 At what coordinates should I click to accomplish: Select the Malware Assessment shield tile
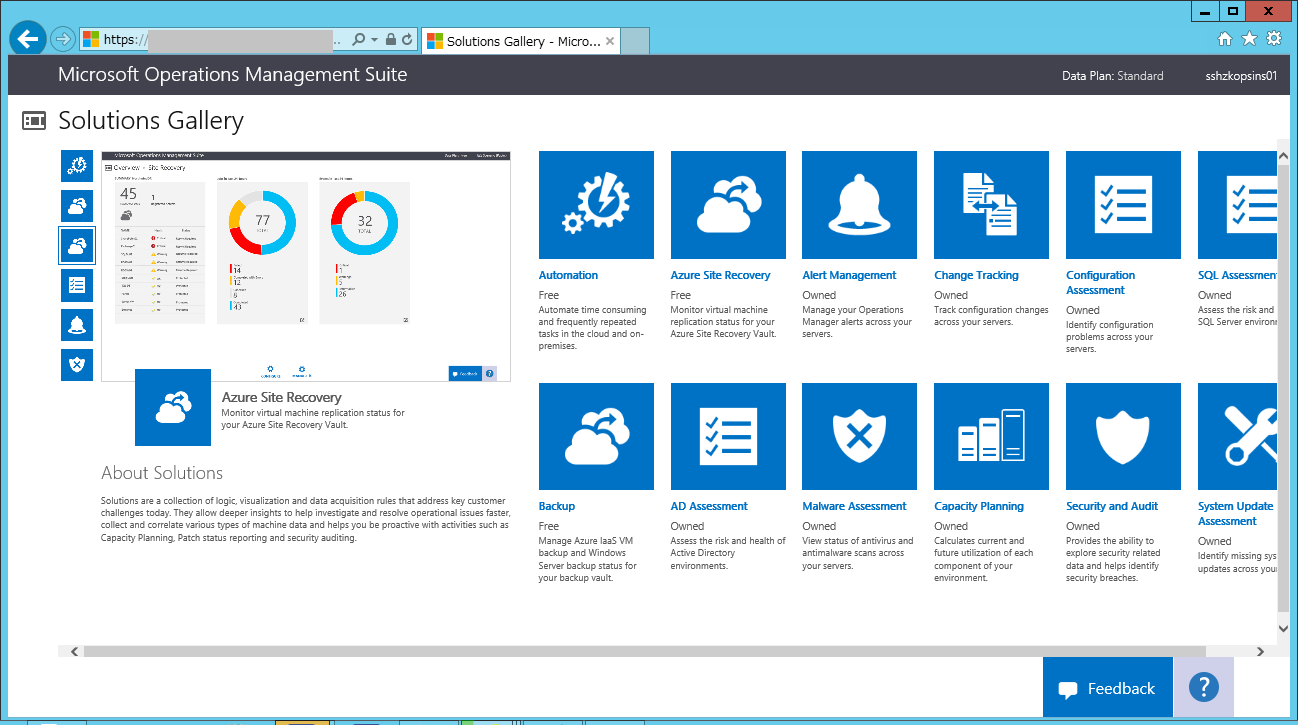click(859, 436)
